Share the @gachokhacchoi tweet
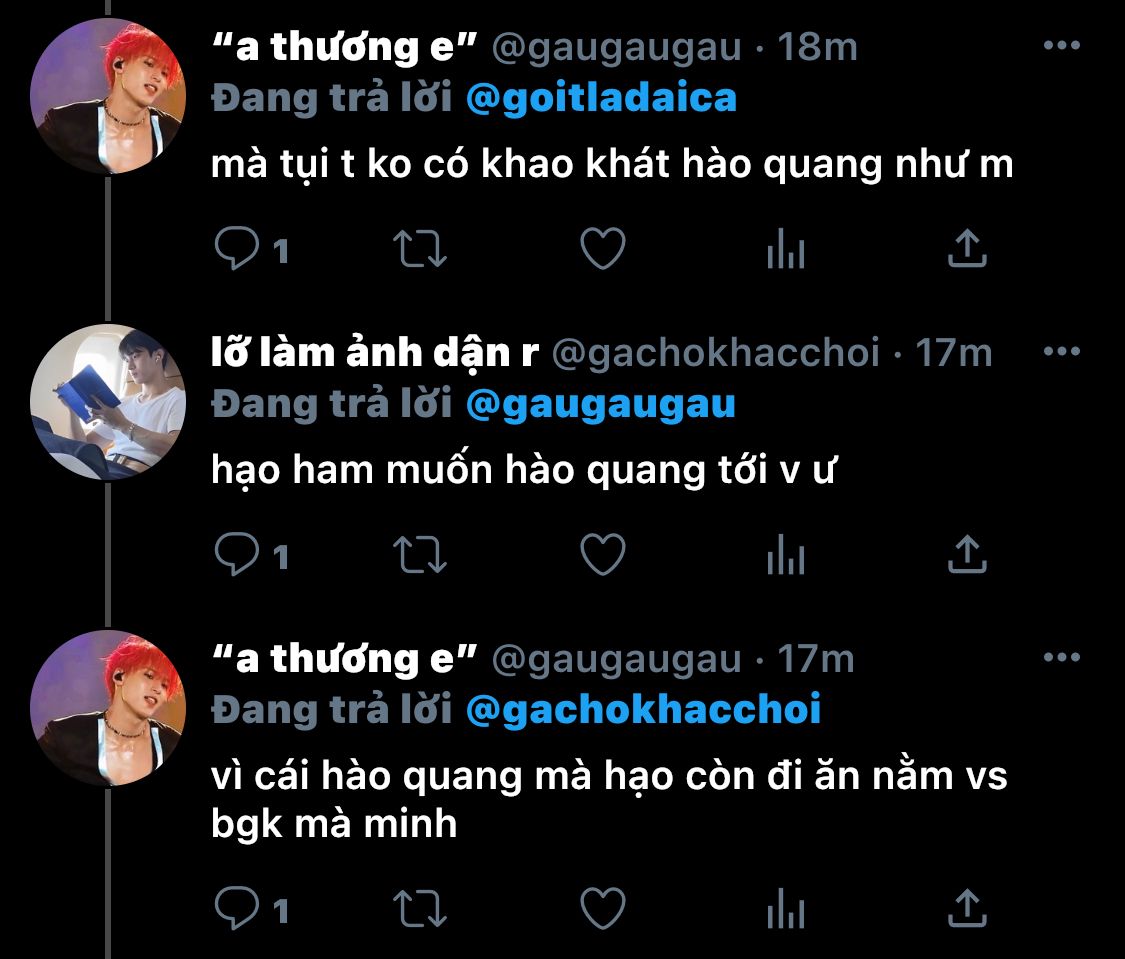Viewport: 1125px width, 959px height. pos(967,554)
